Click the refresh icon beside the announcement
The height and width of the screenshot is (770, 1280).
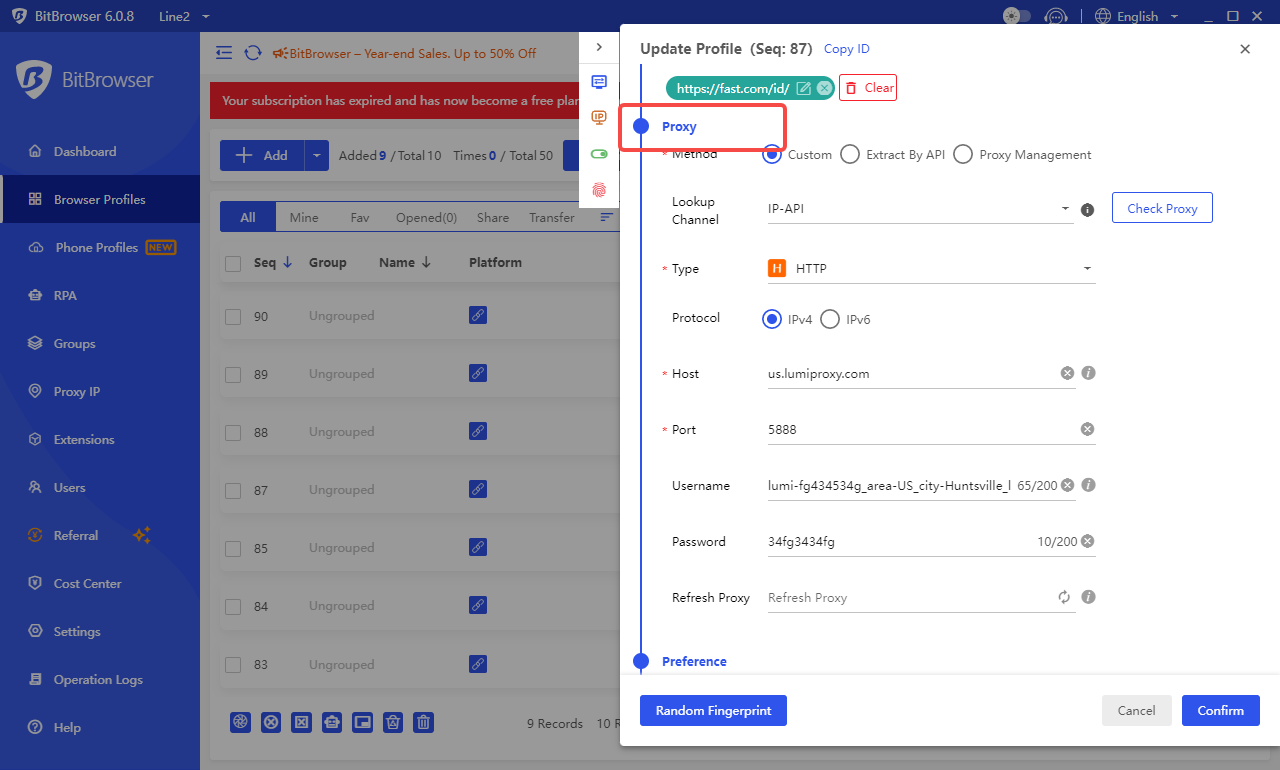pyautogui.click(x=253, y=53)
